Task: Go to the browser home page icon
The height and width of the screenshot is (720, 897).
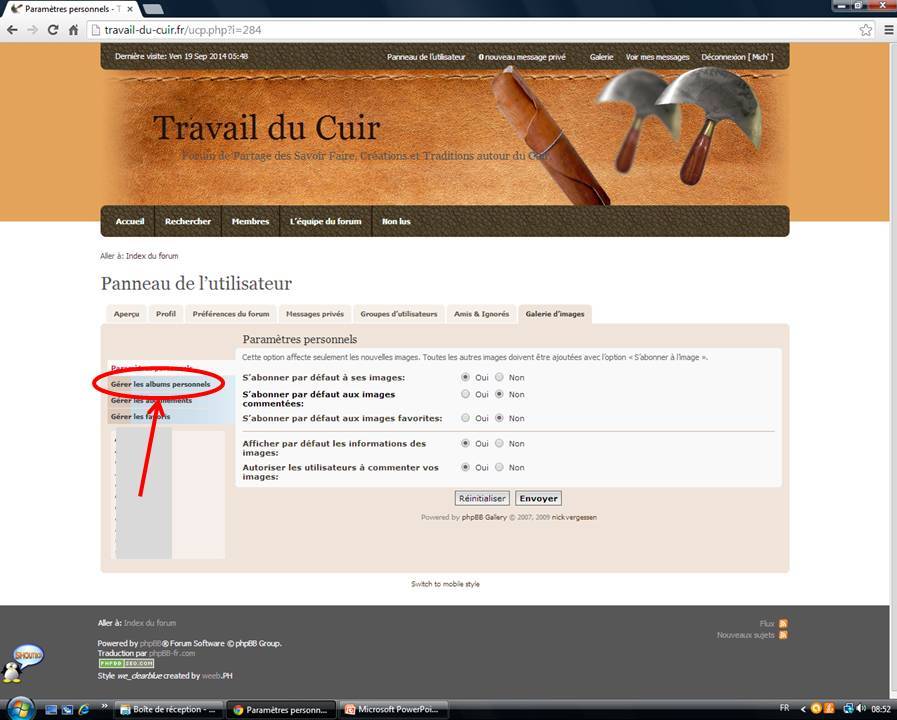Action: [x=73, y=30]
